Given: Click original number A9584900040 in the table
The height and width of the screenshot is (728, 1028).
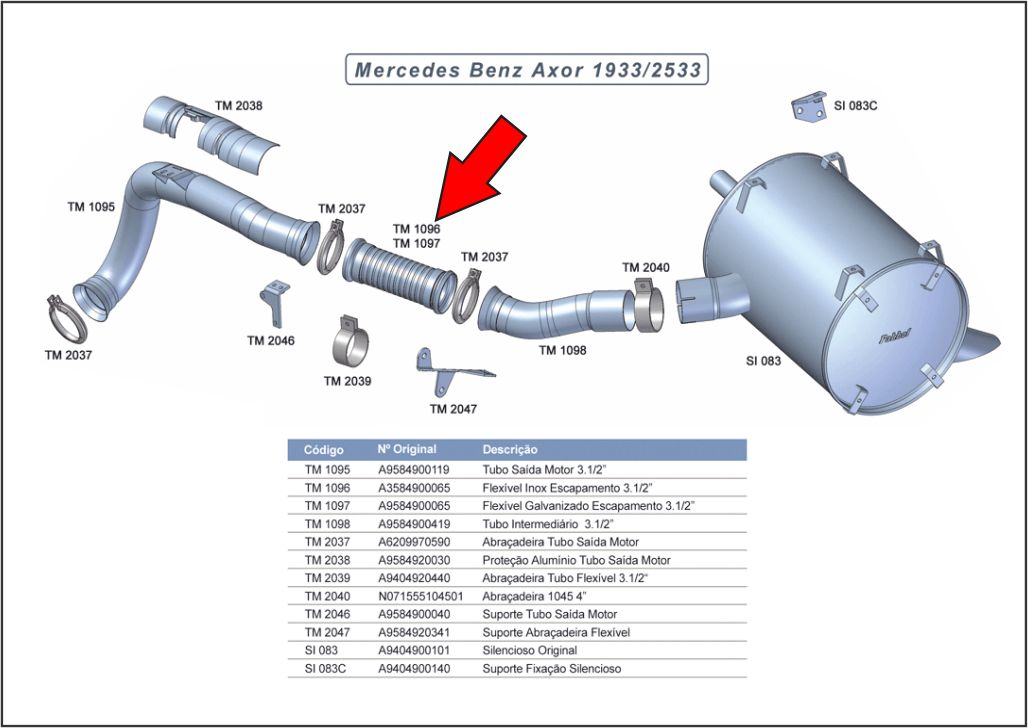Looking at the screenshot, I should (x=414, y=614).
